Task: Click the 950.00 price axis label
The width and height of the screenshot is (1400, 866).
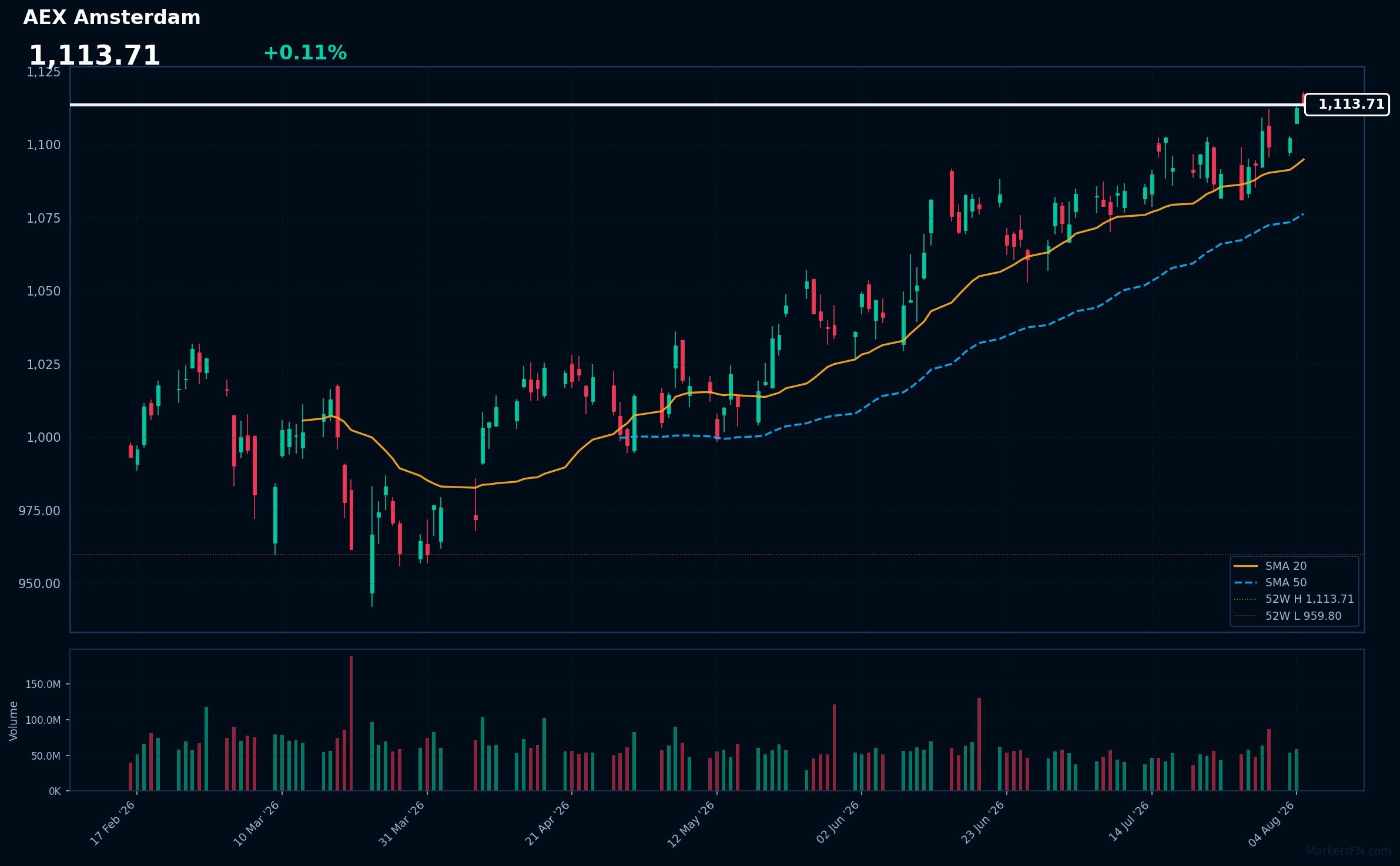Action: tap(39, 584)
